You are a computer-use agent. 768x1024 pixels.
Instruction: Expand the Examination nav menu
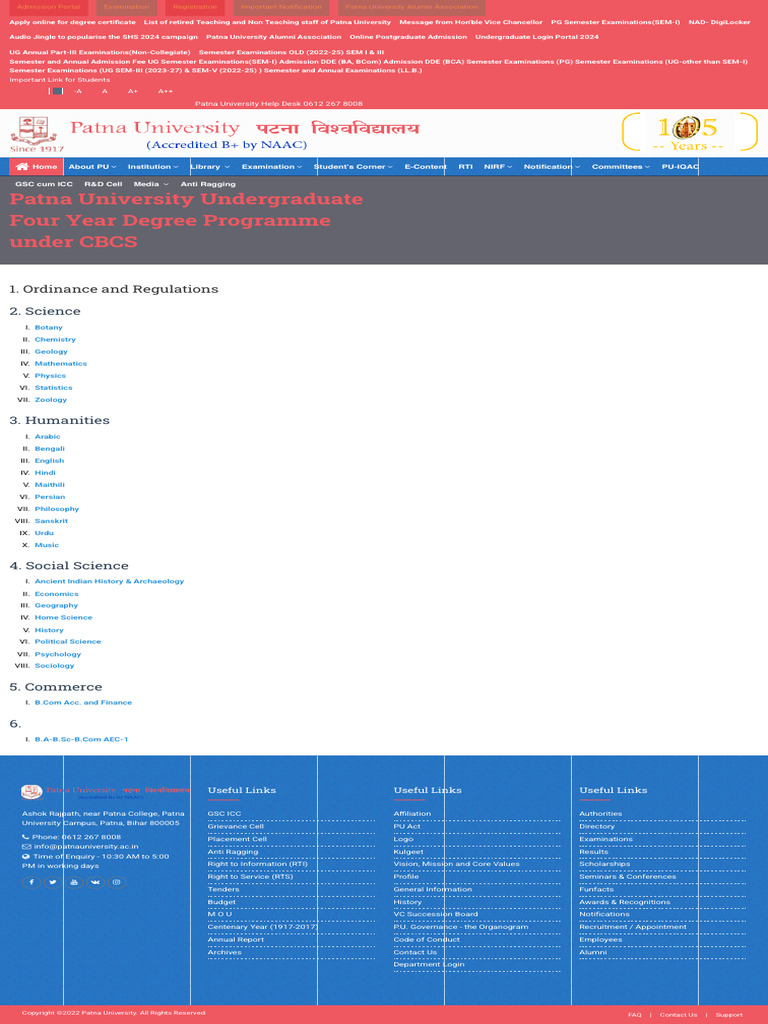pyautogui.click(x=272, y=167)
